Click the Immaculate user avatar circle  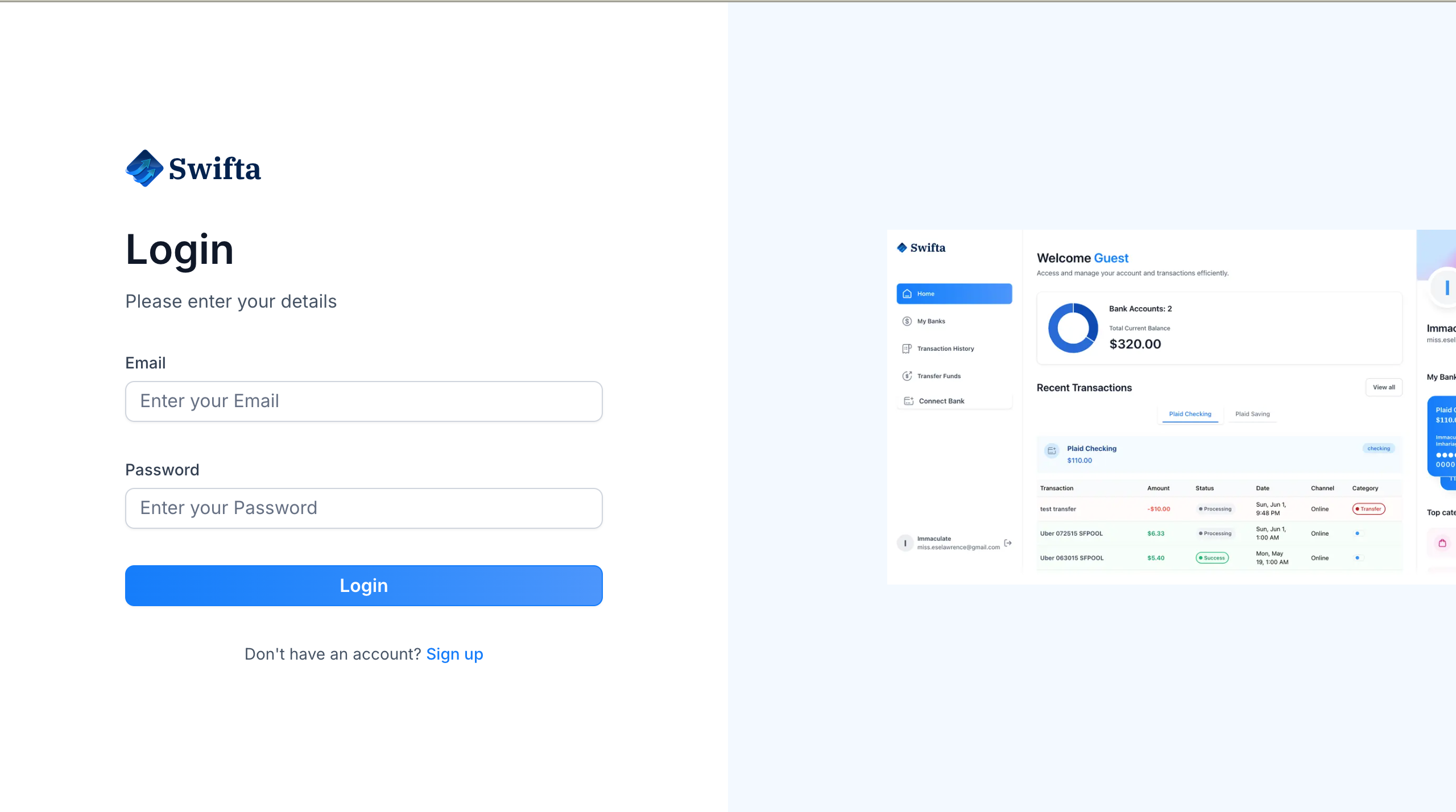pyautogui.click(x=905, y=543)
